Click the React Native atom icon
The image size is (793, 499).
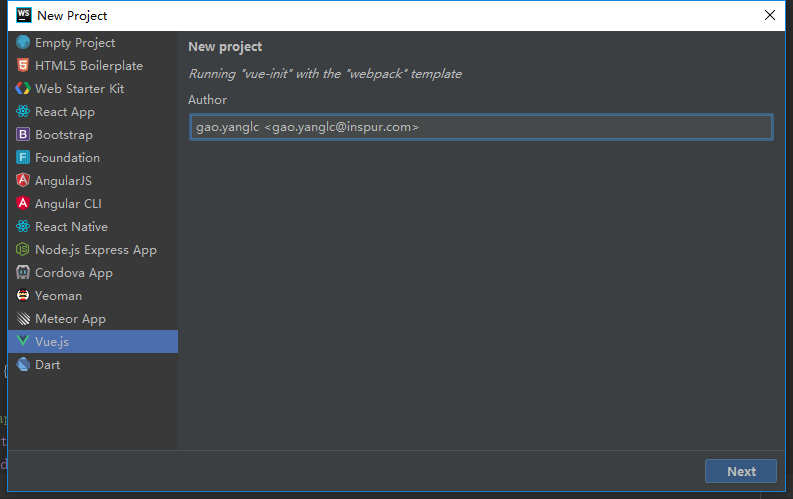click(x=23, y=226)
